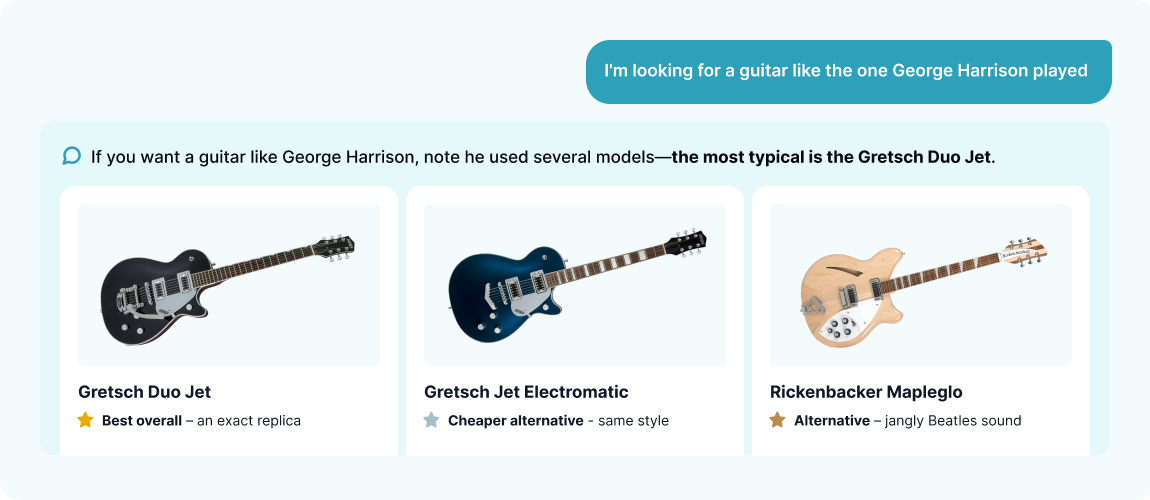Click the user message about George Harrison's guitar
This screenshot has height=500, width=1150.
(849, 72)
